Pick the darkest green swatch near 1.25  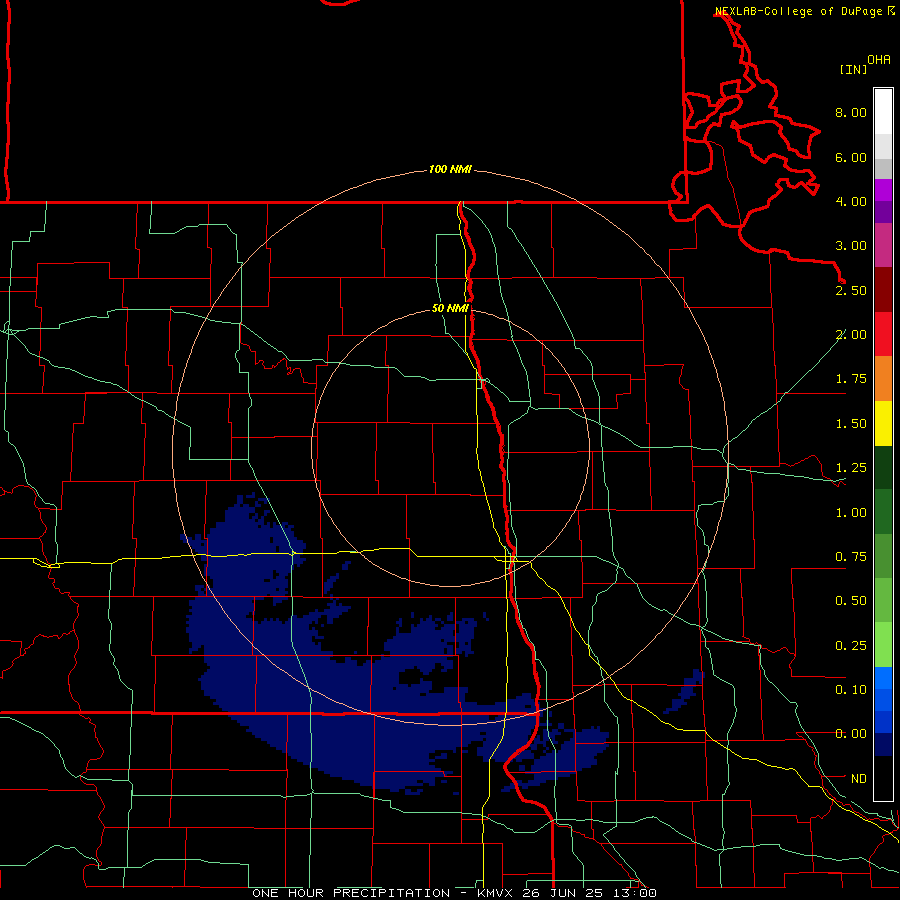[883, 468]
